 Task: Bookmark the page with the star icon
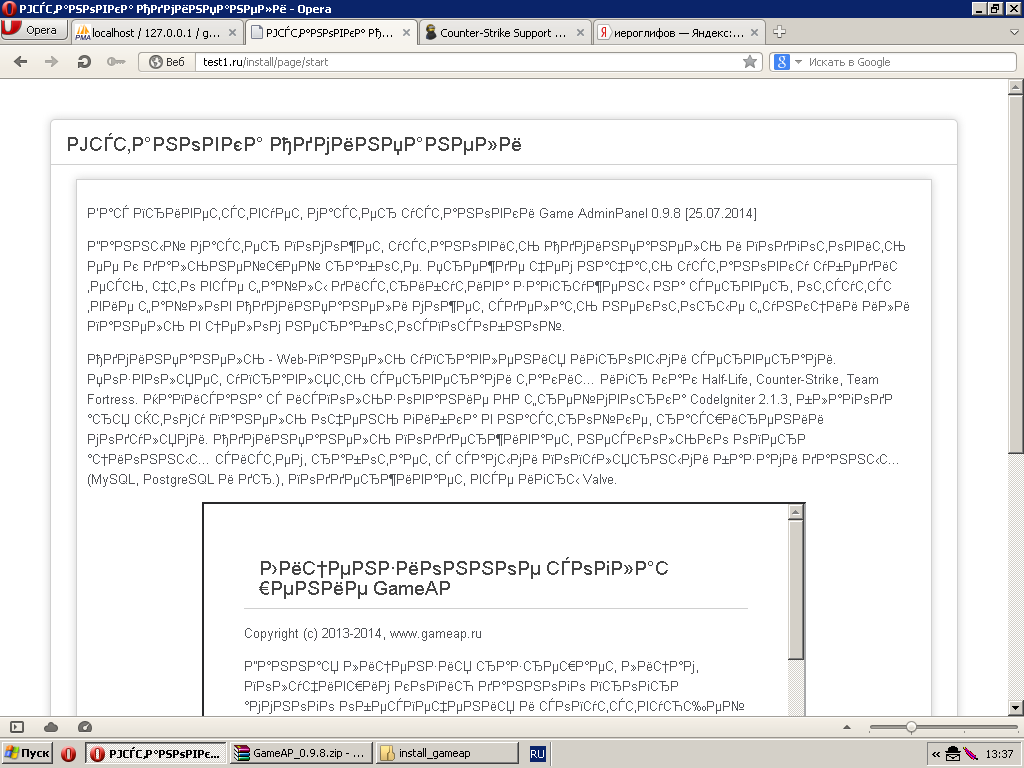pyautogui.click(x=750, y=62)
